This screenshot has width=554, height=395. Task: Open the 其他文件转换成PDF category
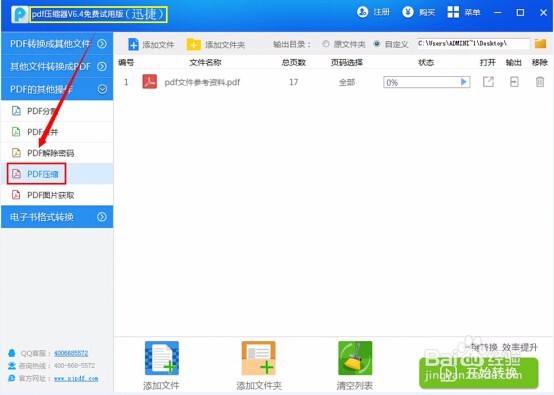coord(57,66)
